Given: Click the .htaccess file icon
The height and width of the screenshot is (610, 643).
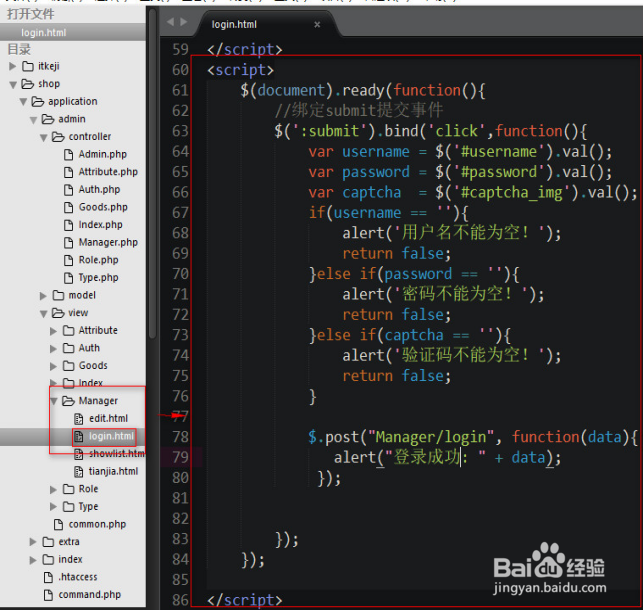Looking at the screenshot, I should coord(48,577).
